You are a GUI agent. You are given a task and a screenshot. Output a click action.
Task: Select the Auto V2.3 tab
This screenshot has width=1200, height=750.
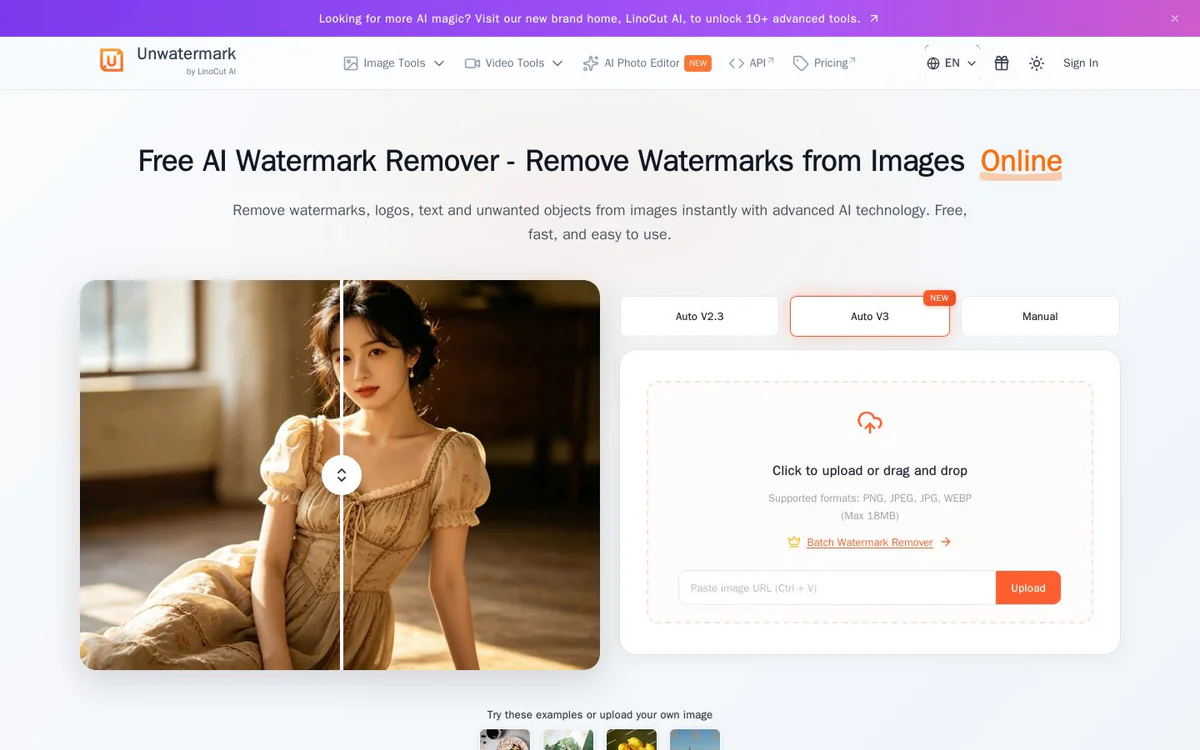click(699, 316)
